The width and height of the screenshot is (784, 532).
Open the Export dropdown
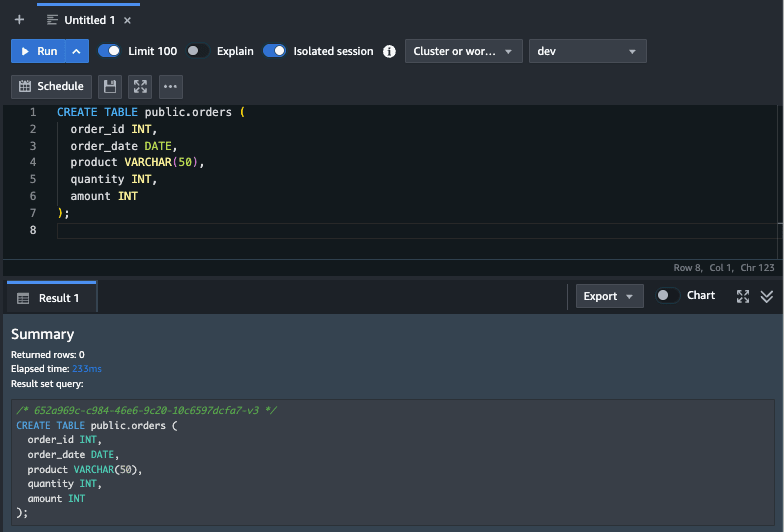(610, 296)
